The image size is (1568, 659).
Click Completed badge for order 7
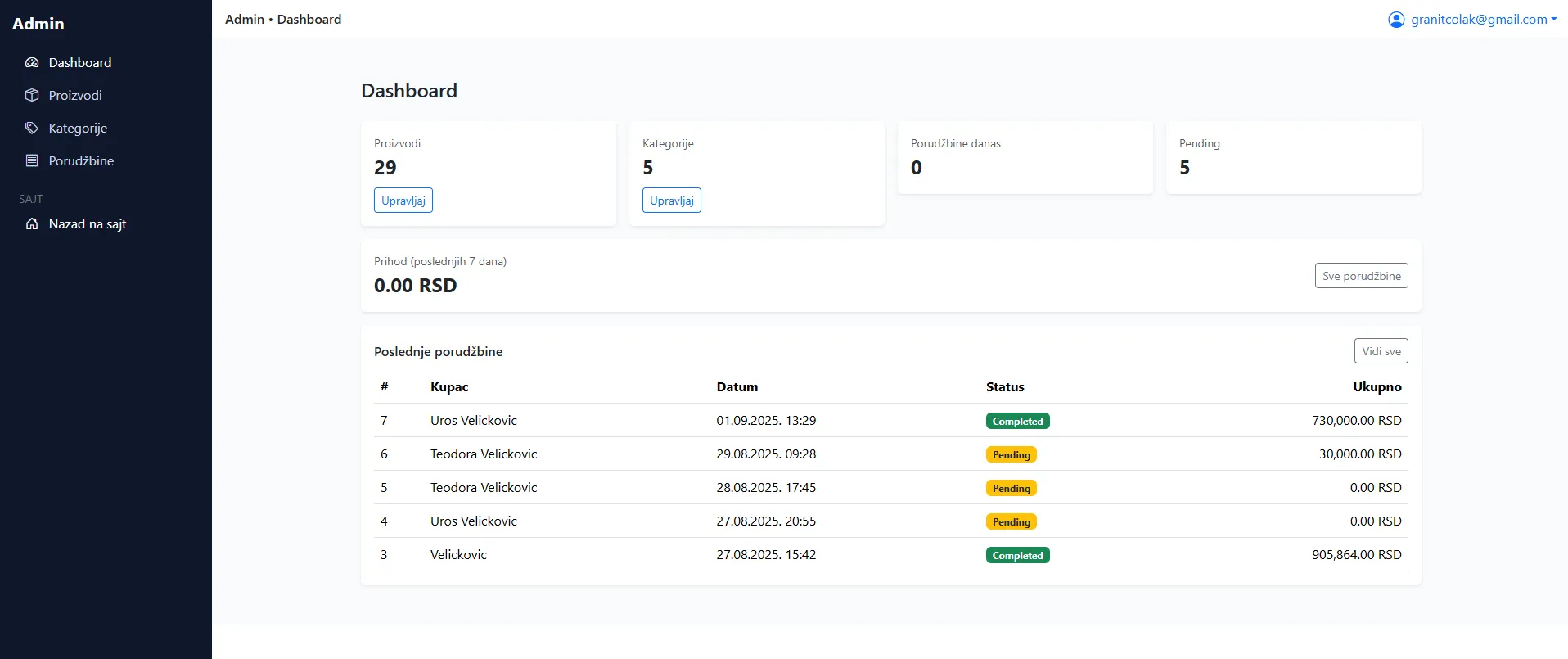[x=1017, y=421]
